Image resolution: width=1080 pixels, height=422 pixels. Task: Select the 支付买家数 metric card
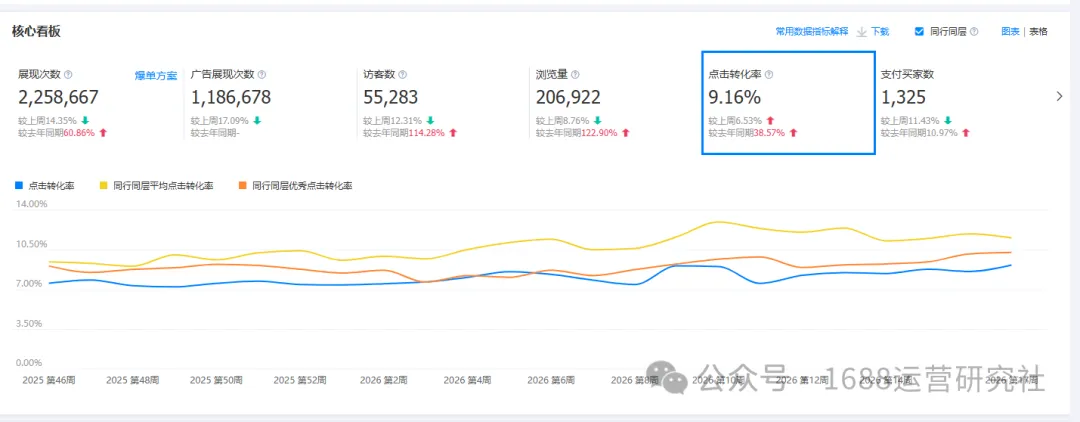point(962,103)
